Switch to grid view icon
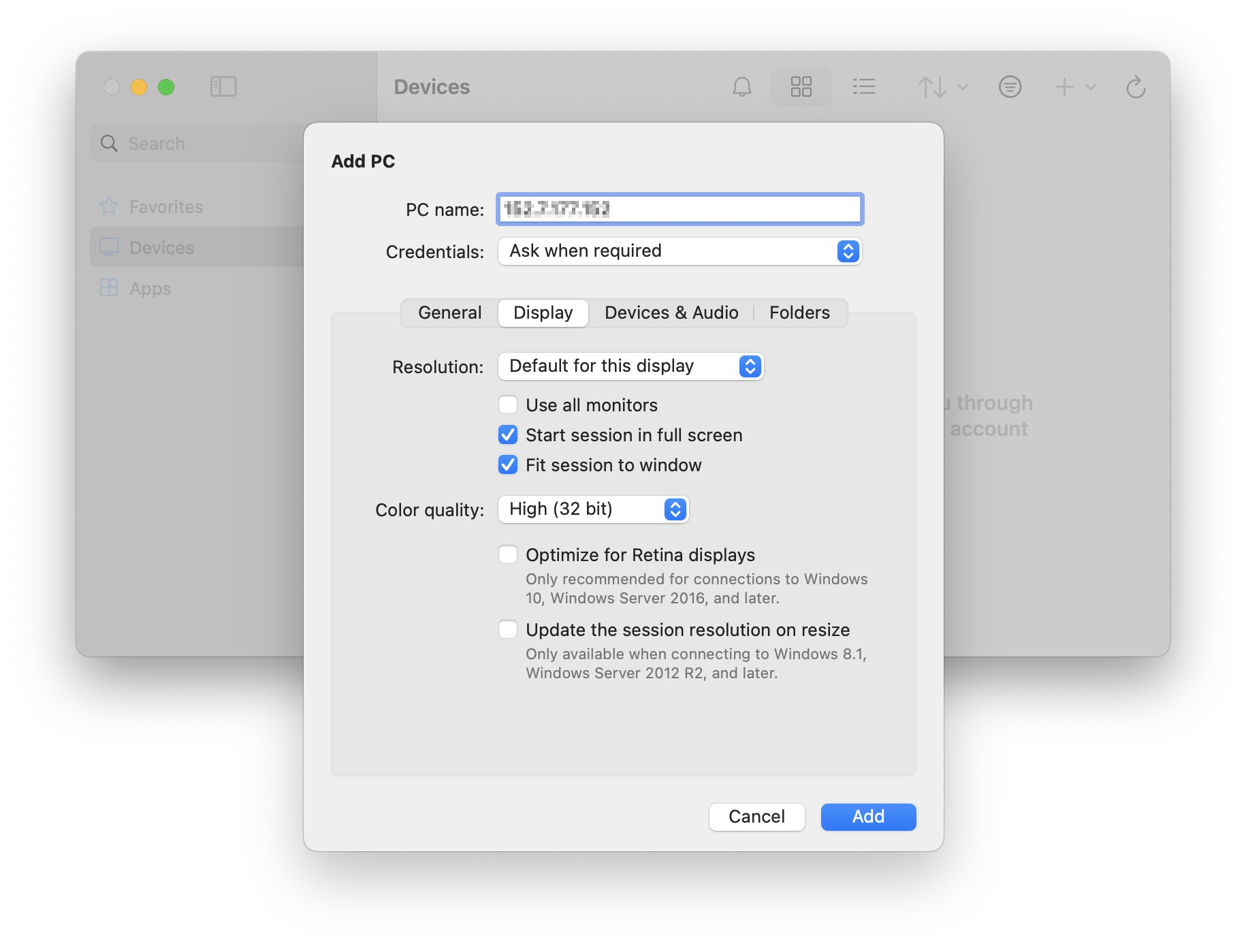 (801, 87)
